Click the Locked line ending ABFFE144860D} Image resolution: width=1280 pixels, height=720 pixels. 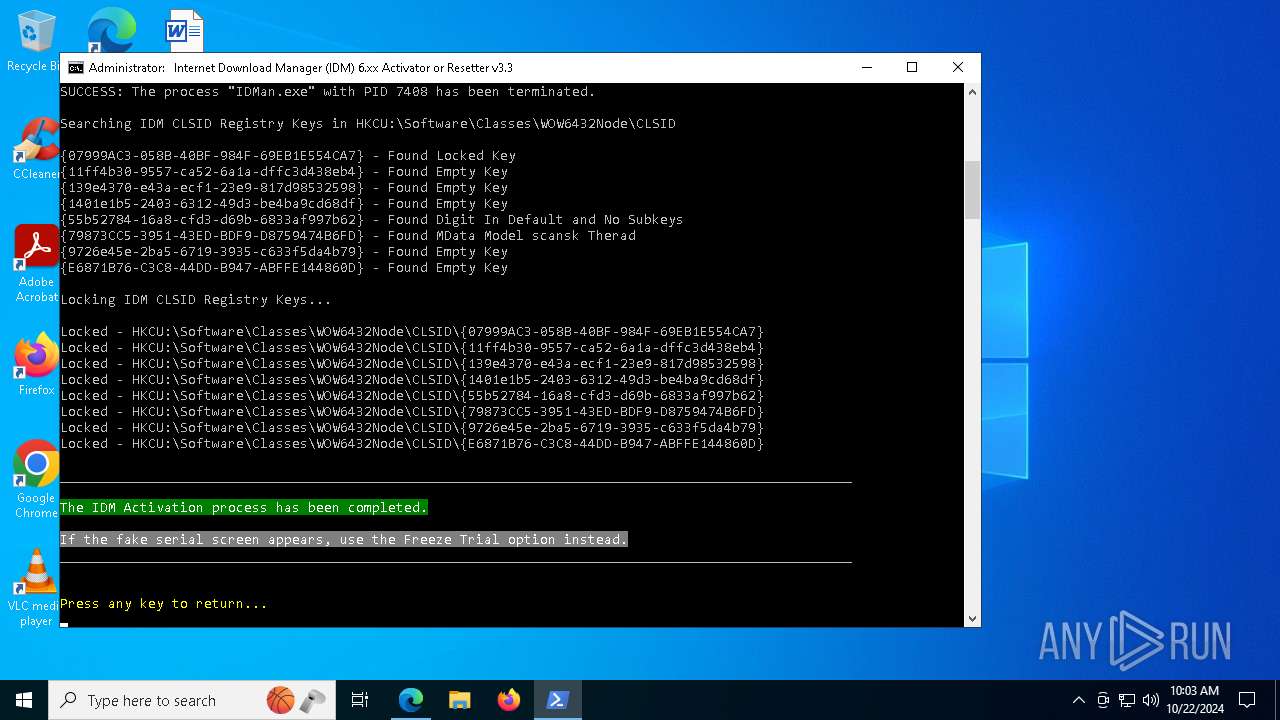(412, 444)
